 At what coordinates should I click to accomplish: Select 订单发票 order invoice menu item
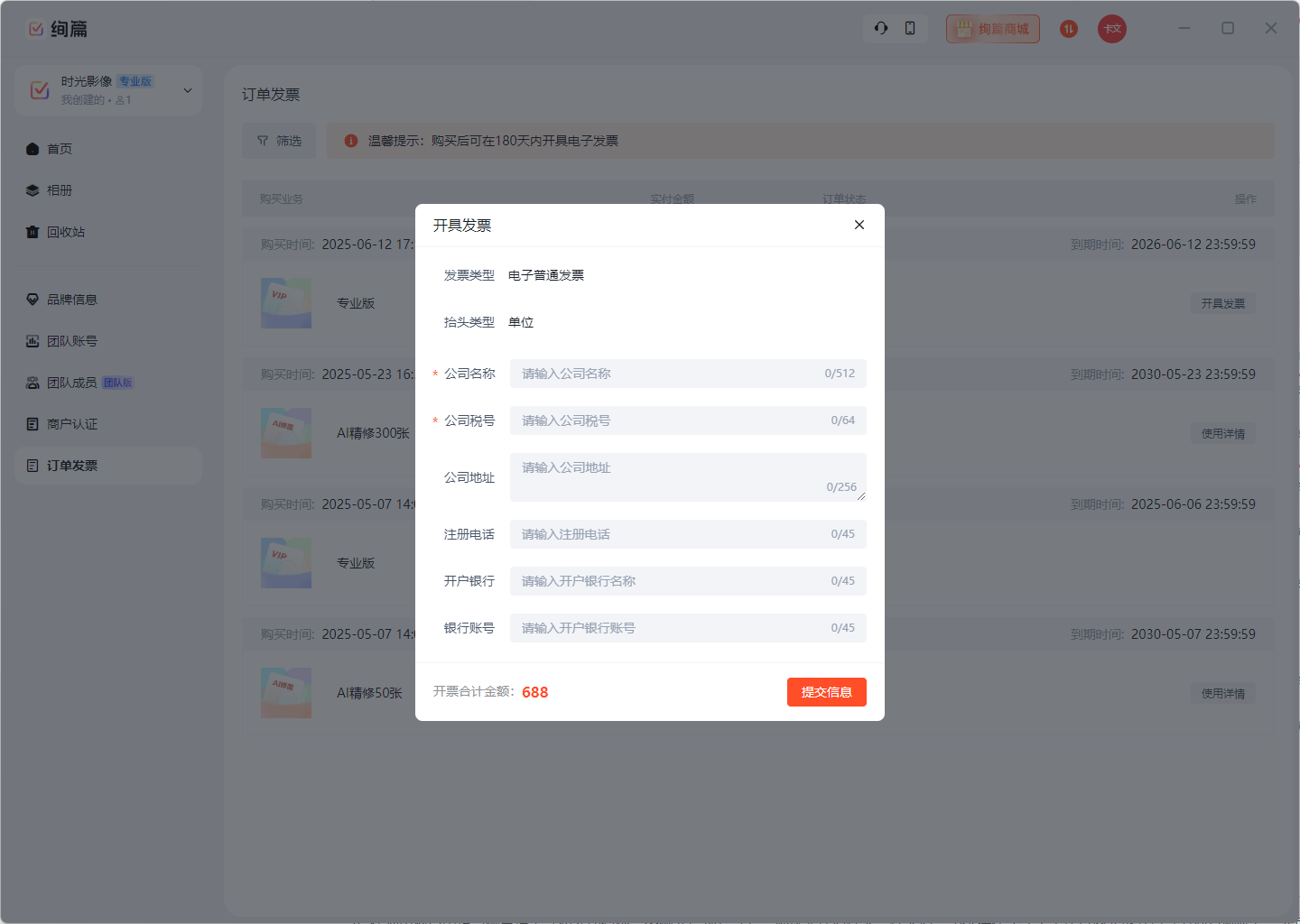[x=71, y=466]
